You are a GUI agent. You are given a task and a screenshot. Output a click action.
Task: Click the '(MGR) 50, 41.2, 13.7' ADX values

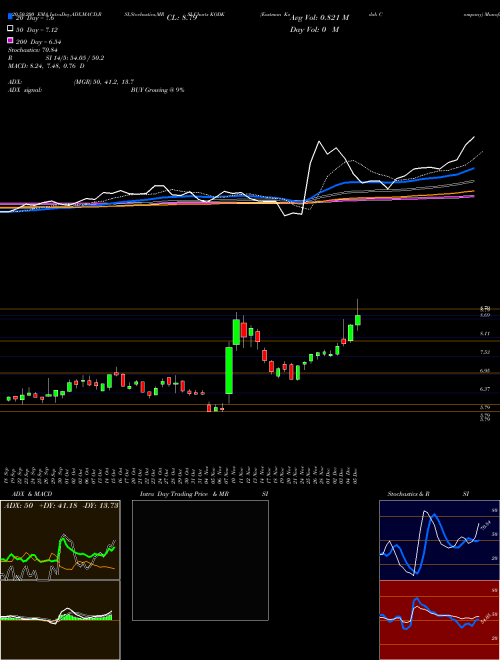(x=104, y=82)
